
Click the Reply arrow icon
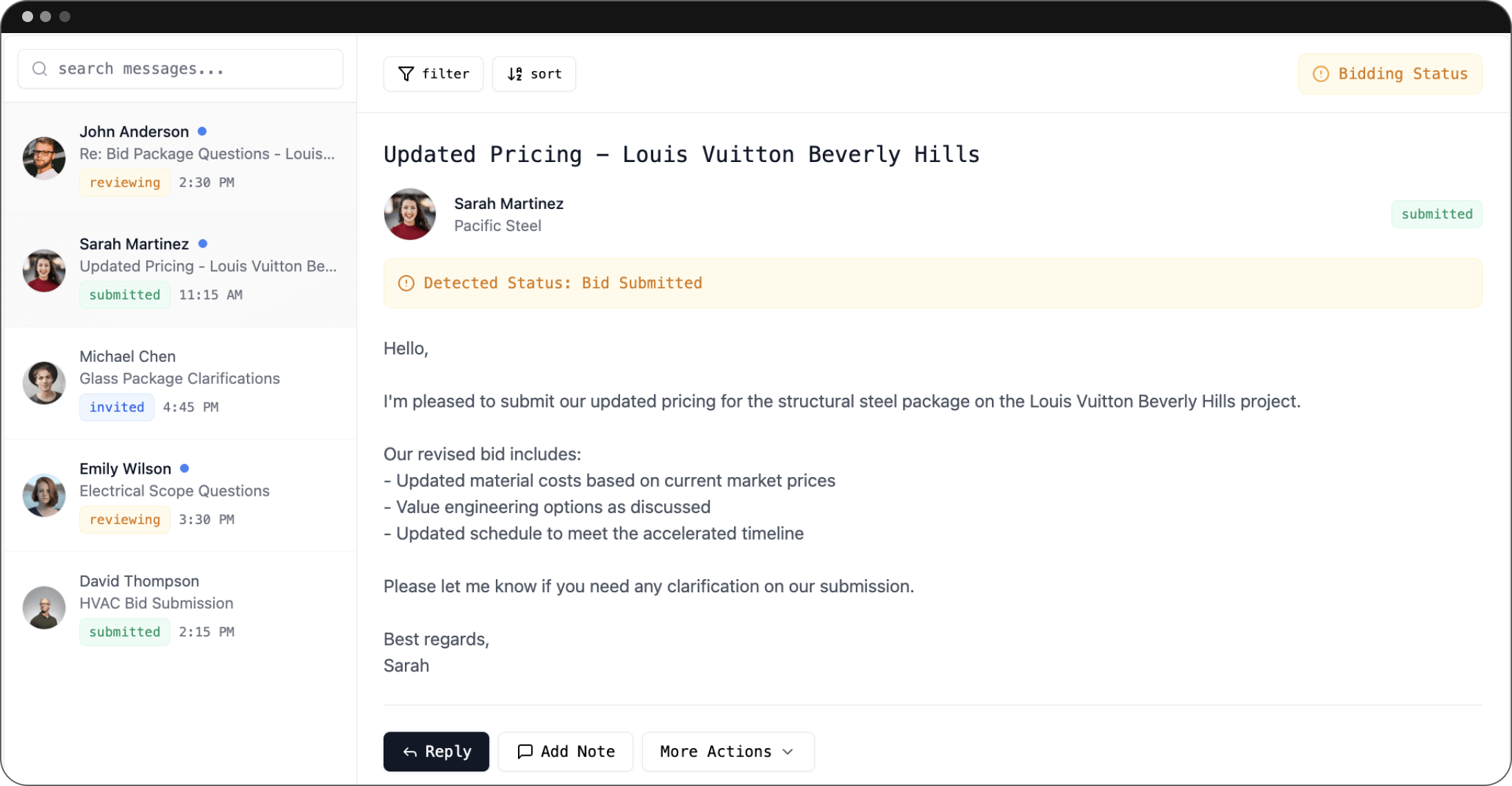(x=410, y=752)
